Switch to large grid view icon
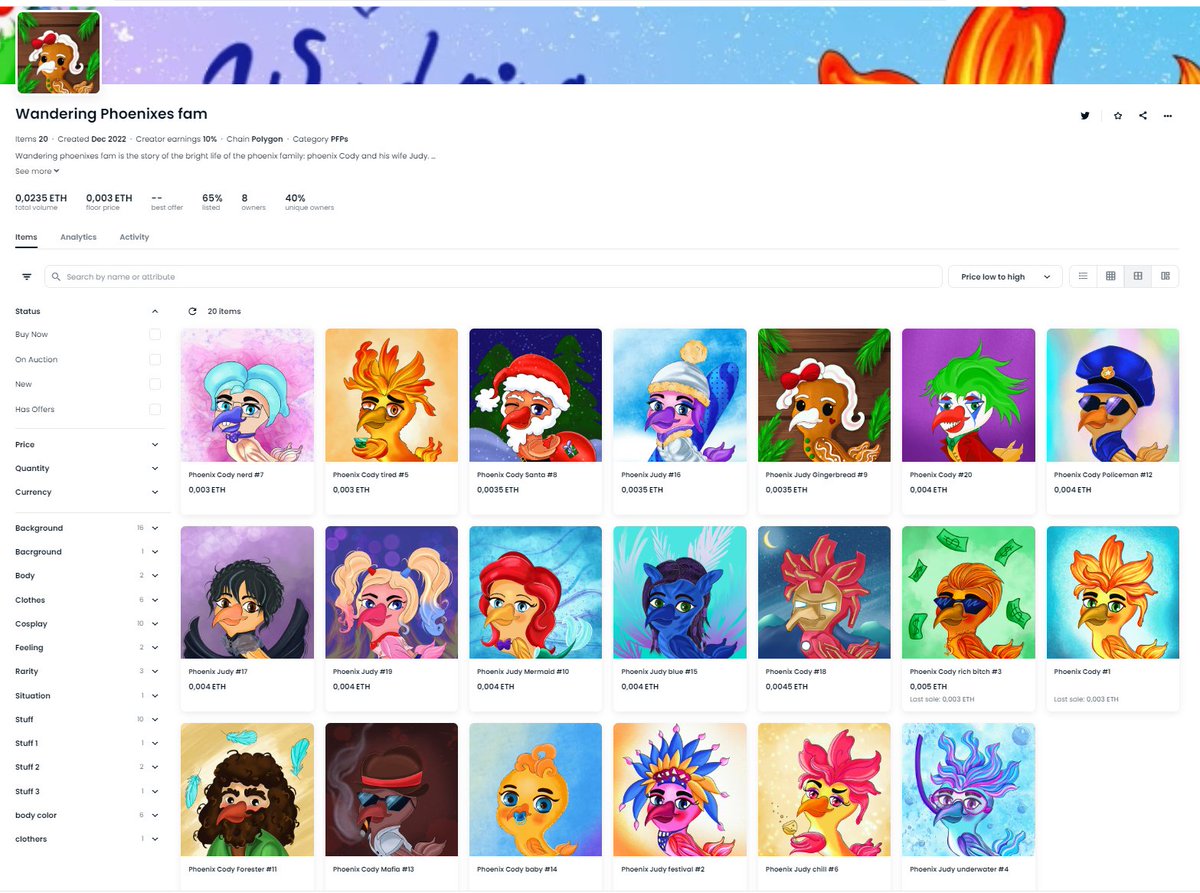Viewport: 1200px width, 893px height. coord(1138,276)
